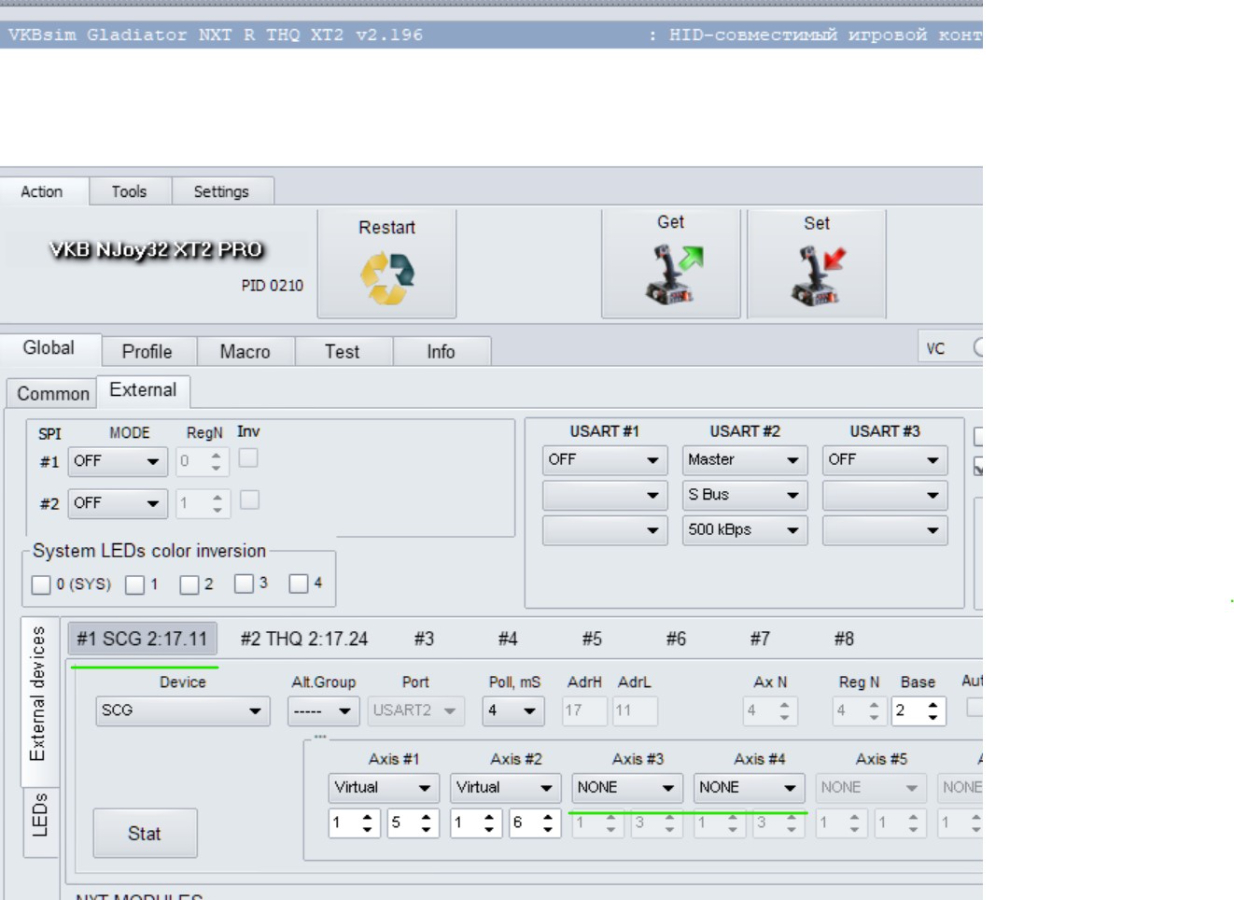The image size is (1234, 900).
Task: Click the AdrL field showing 11
Action: (x=635, y=712)
